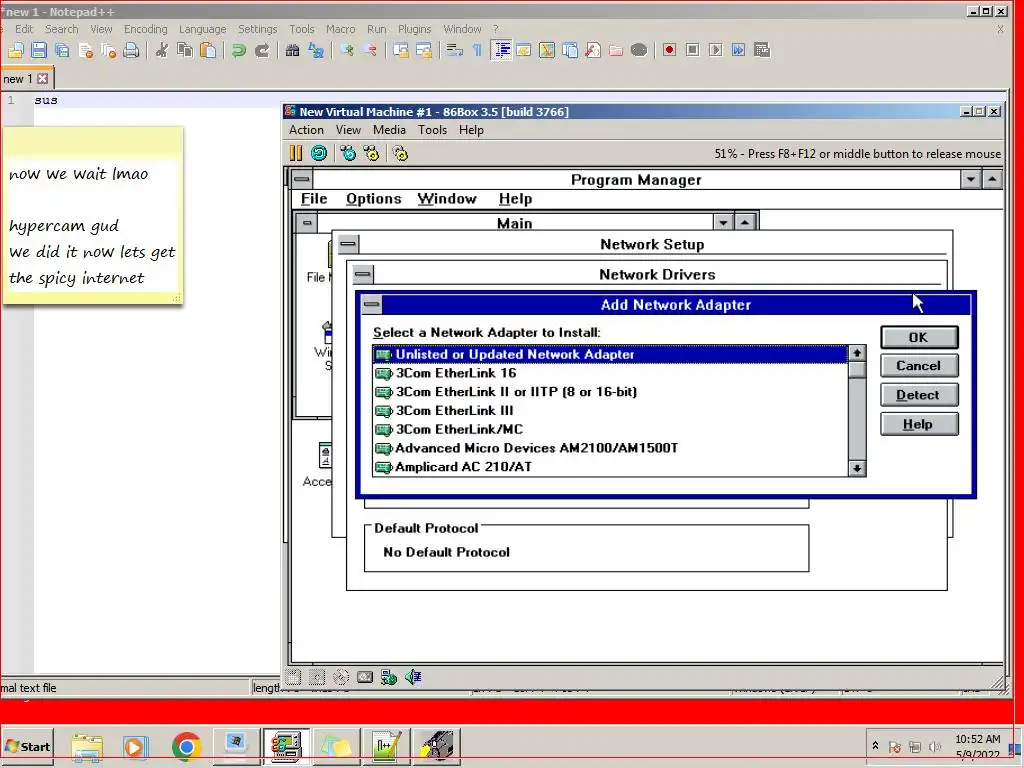Open Main group window control-menu box
The height and width of the screenshot is (768, 1024).
(x=307, y=223)
